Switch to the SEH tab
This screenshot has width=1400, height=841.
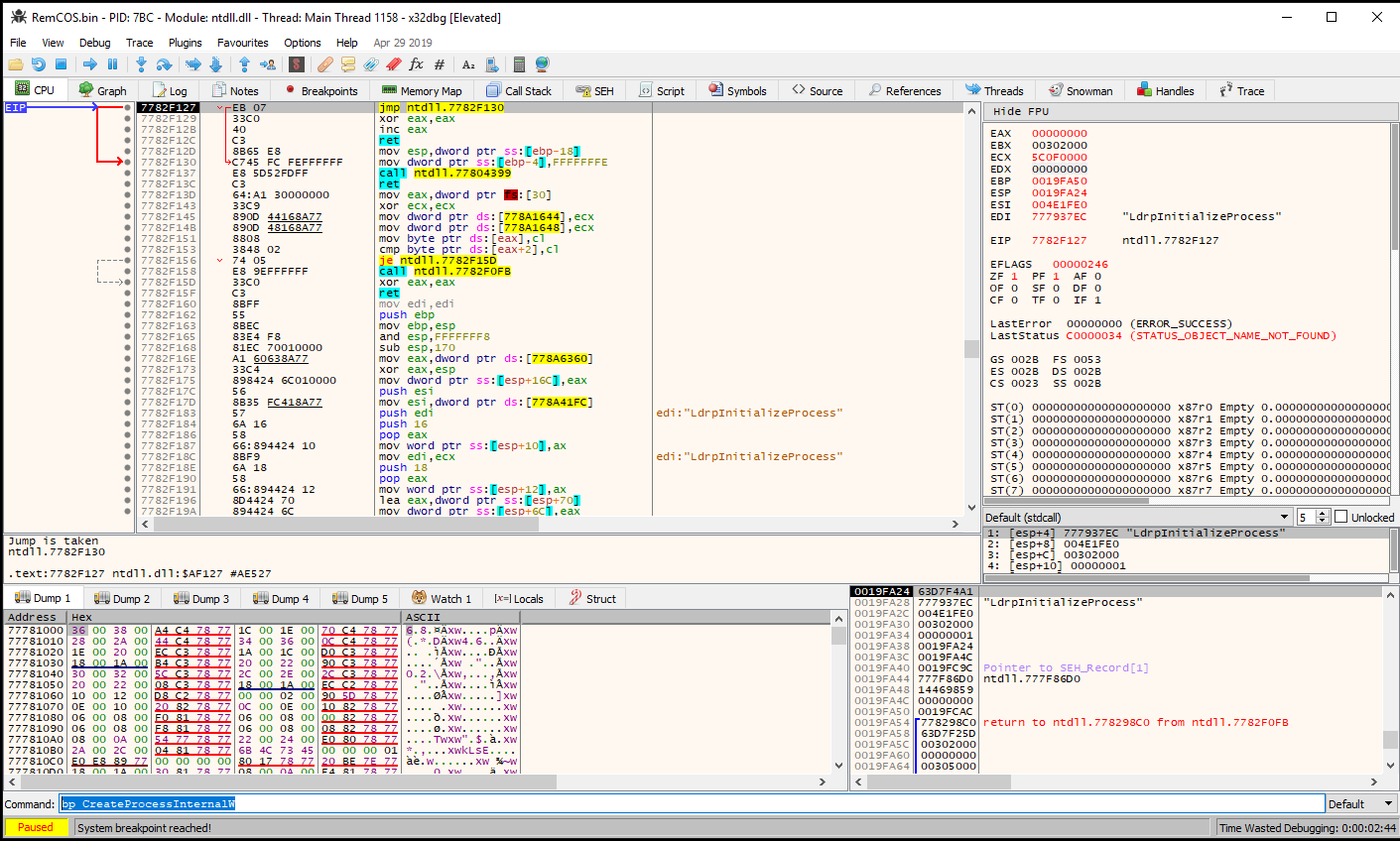tap(595, 90)
